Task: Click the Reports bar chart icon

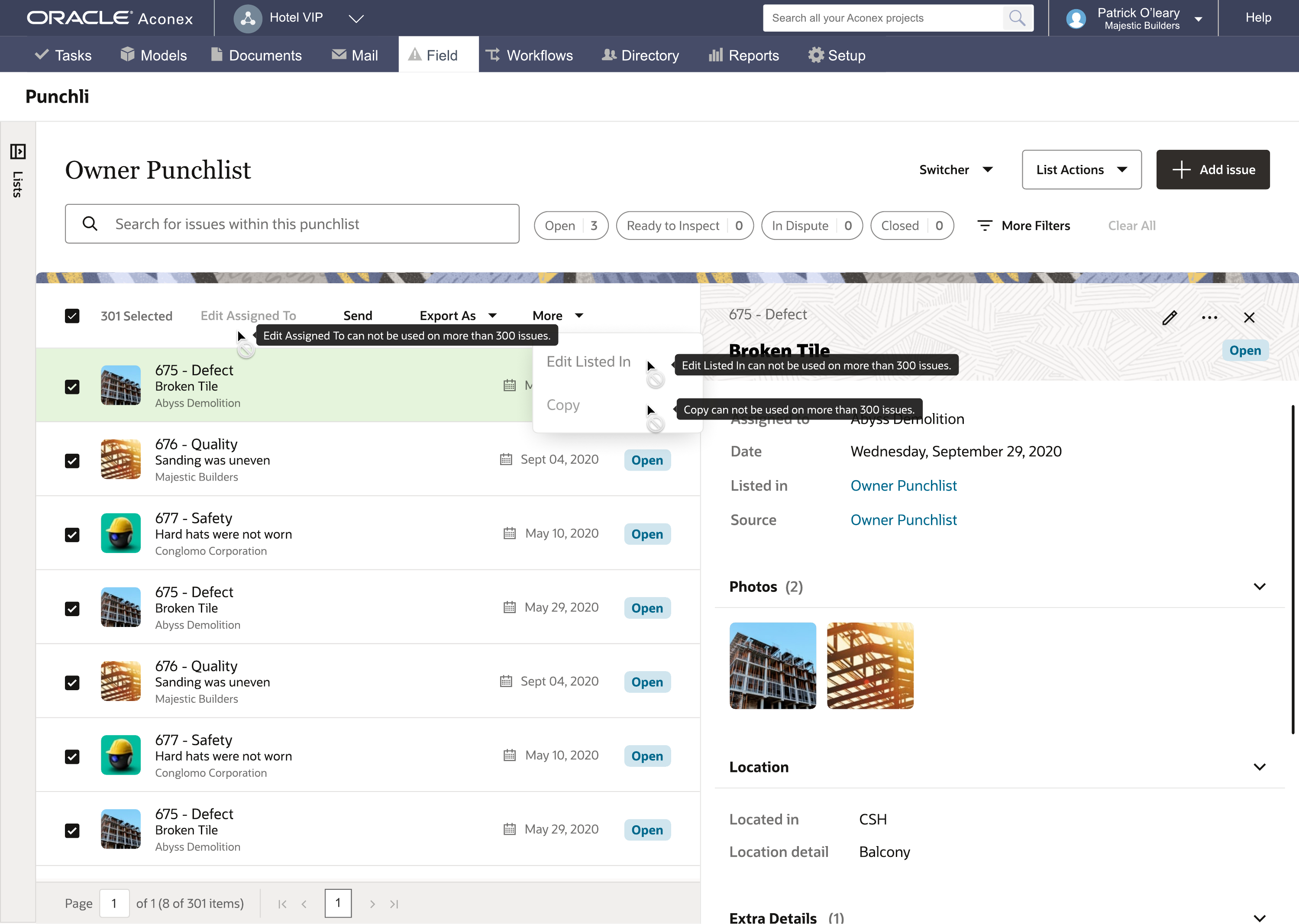Action: 715,55
